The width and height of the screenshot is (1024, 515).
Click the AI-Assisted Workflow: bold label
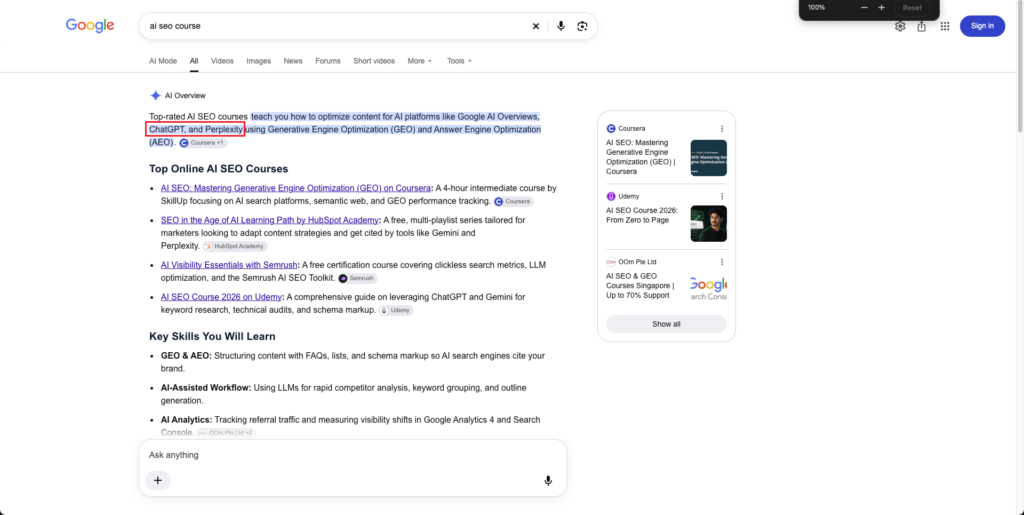[206, 388]
